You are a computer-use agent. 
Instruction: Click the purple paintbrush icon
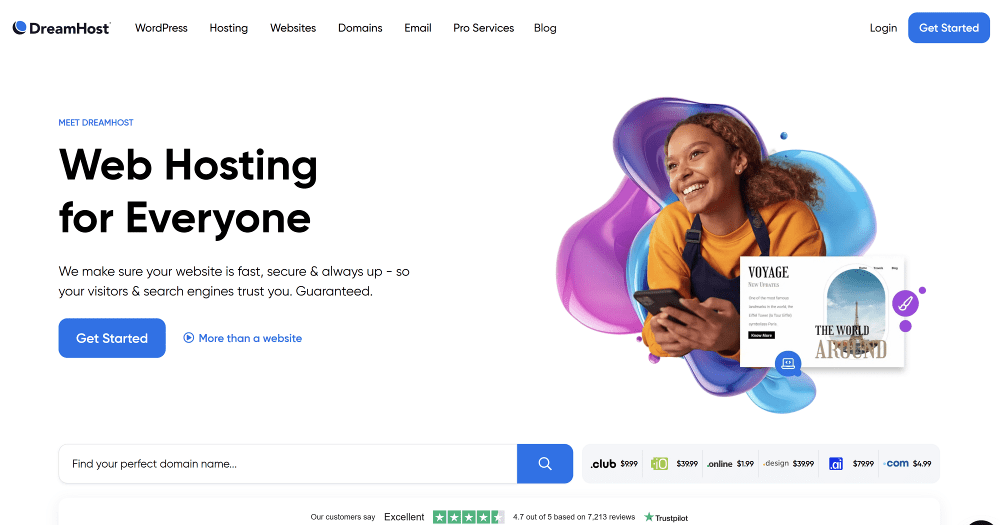[905, 304]
